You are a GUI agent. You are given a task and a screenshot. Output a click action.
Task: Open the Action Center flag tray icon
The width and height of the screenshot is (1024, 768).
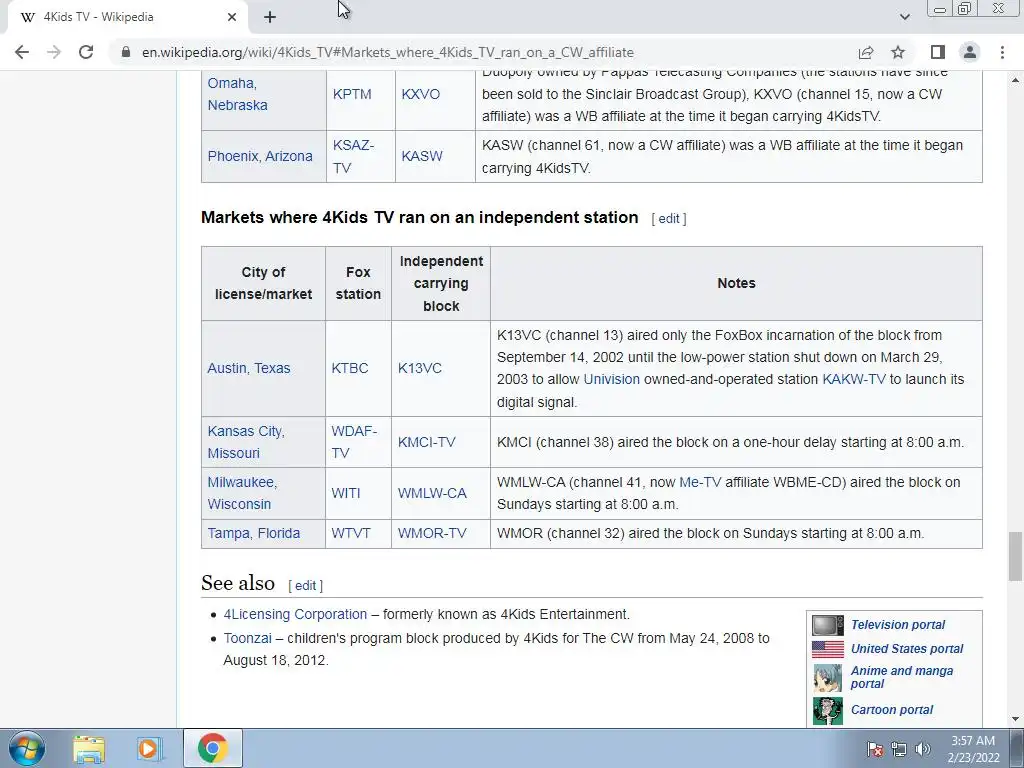(x=875, y=749)
